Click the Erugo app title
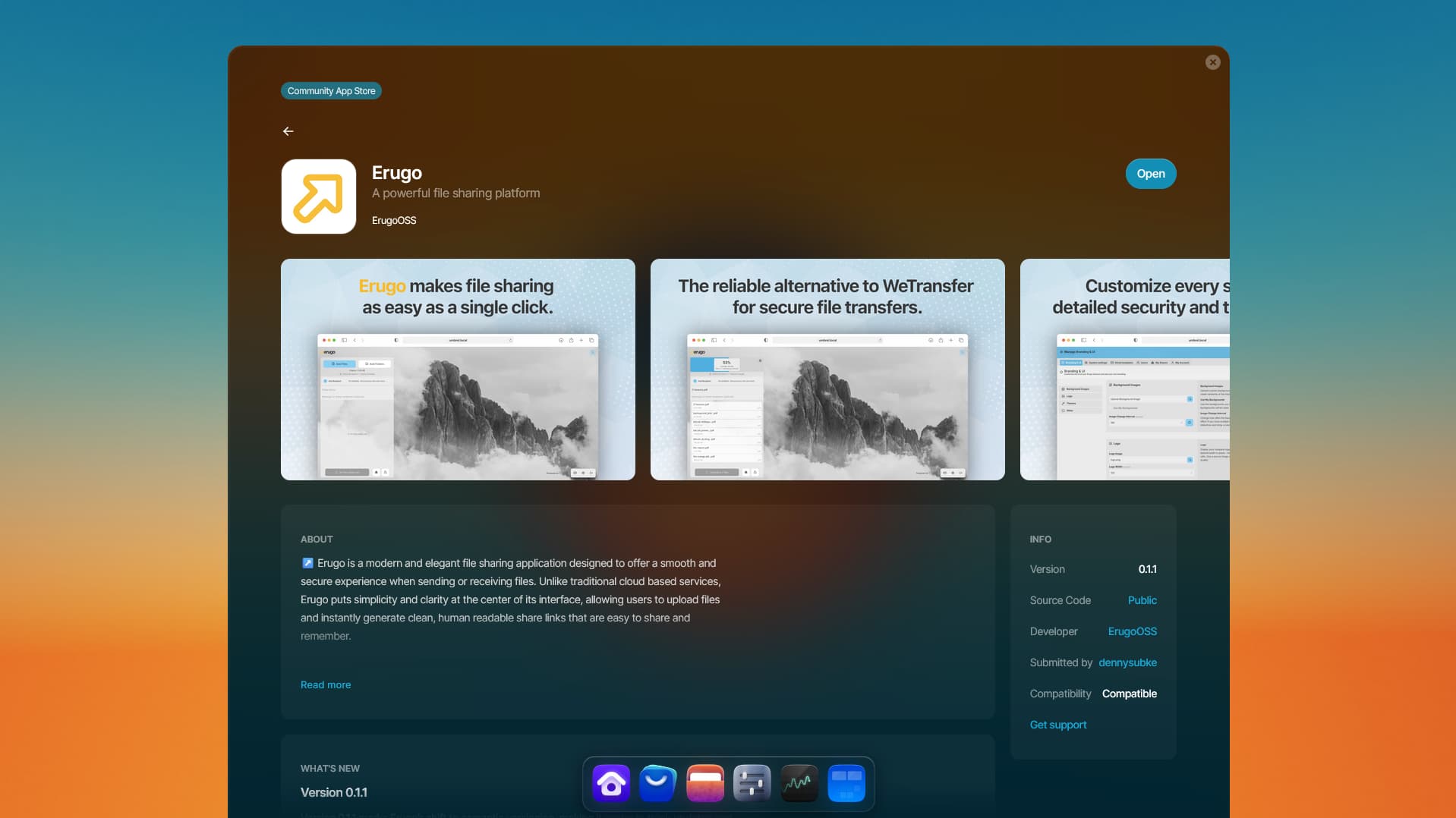The image size is (1456, 818). tap(397, 173)
